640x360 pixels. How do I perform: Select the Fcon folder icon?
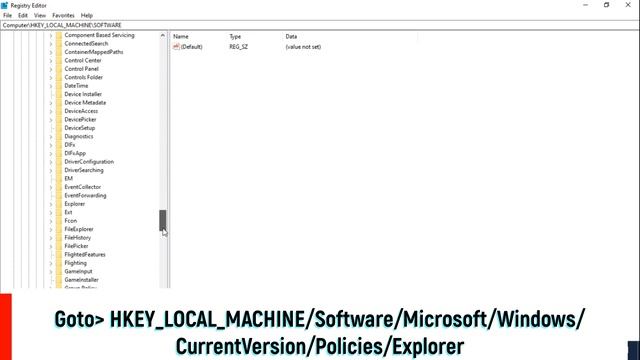[x=59, y=221]
